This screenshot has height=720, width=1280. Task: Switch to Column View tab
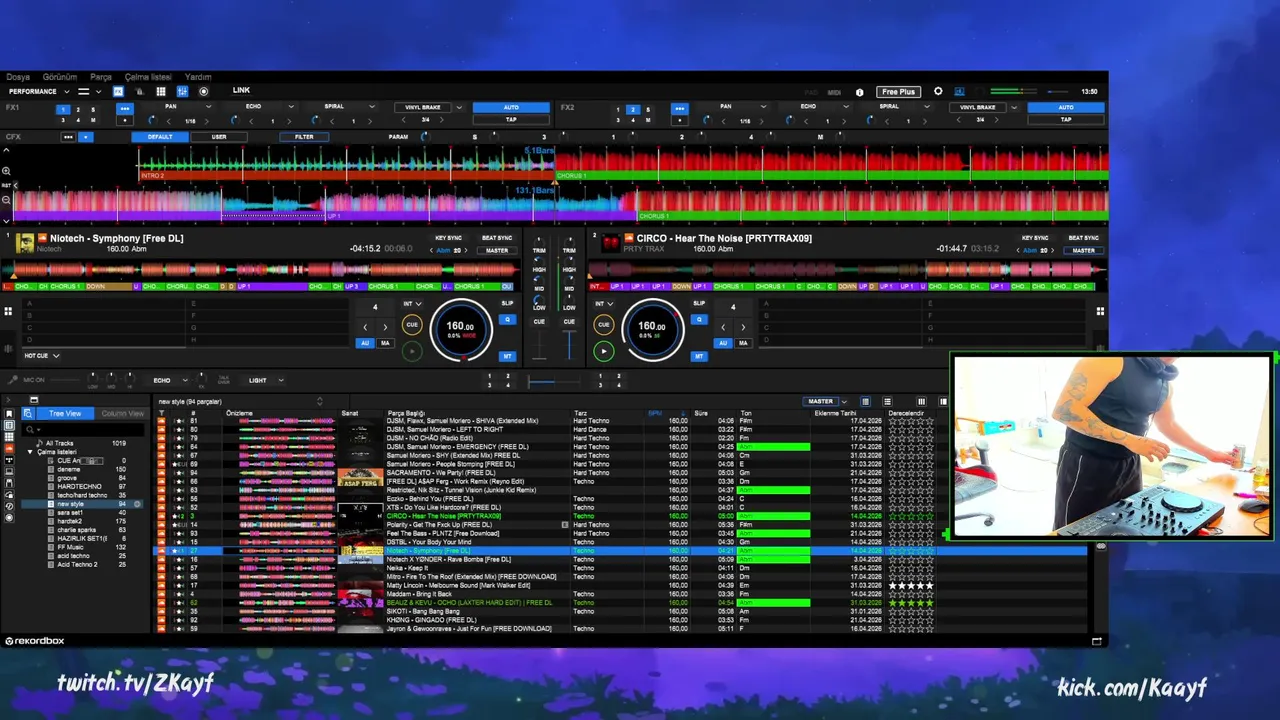tap(122, 413)
